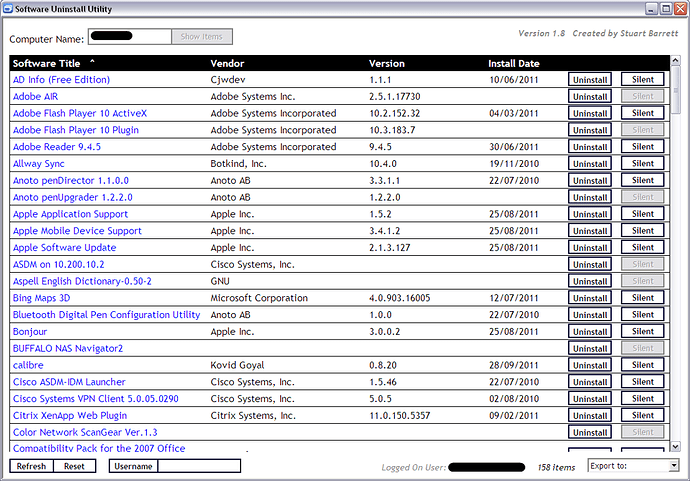Open the AD Info (Free Edition) link
The image size is (690, 481).
click(61, 80)
